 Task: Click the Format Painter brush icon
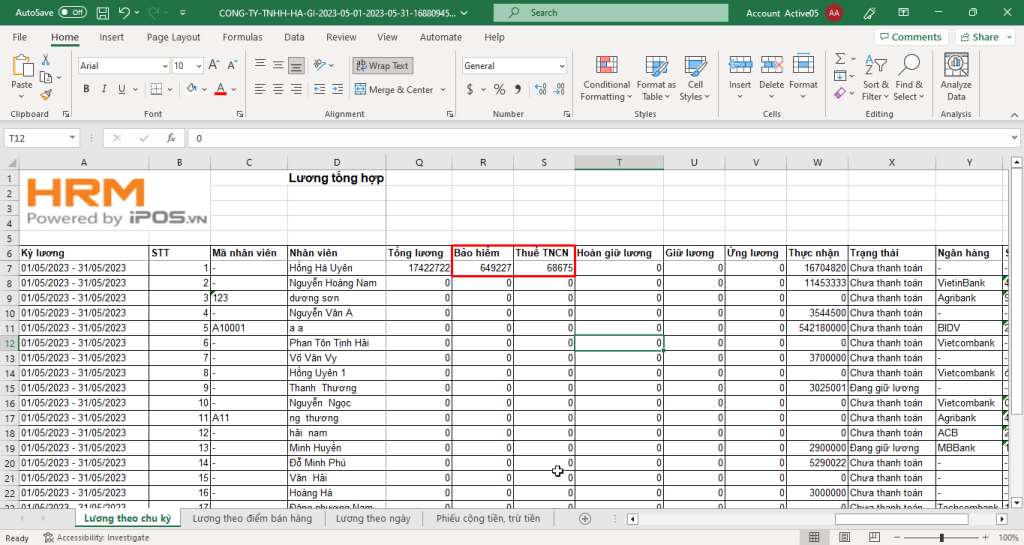coord(46,95)
